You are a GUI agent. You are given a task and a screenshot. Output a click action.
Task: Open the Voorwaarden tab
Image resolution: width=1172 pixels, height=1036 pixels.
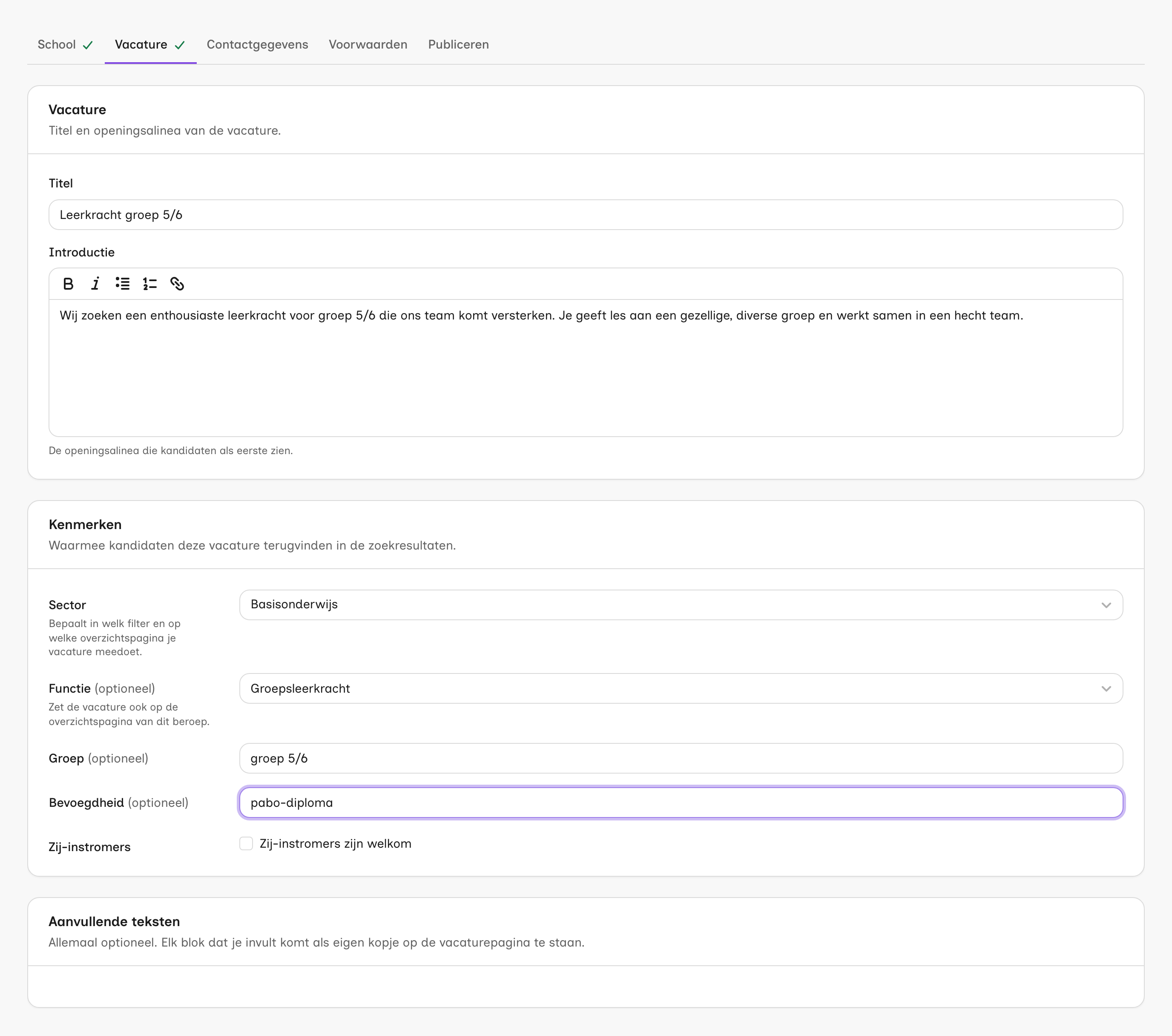point(368,45)
